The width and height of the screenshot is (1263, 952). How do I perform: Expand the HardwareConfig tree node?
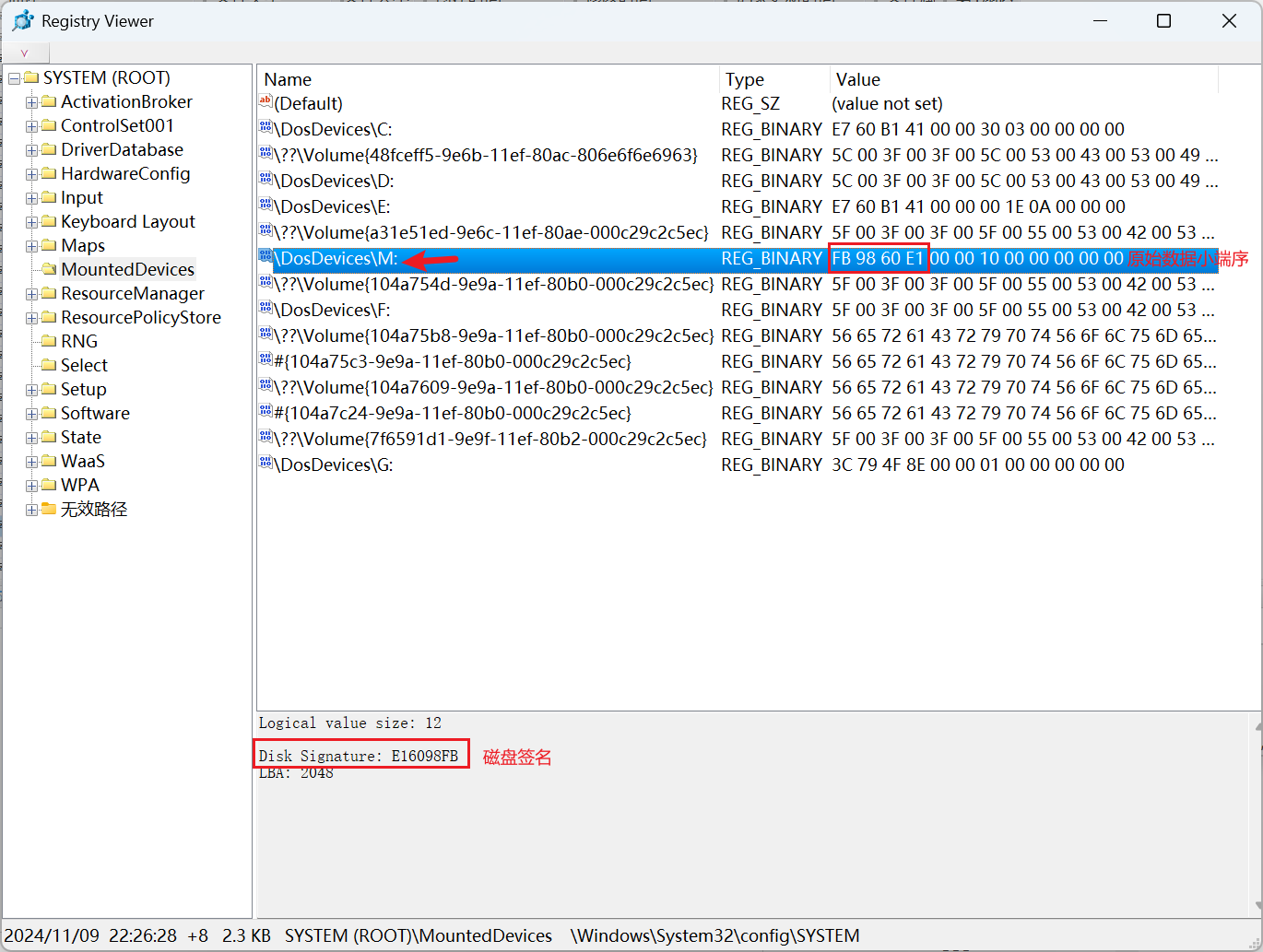pos(31,174)
